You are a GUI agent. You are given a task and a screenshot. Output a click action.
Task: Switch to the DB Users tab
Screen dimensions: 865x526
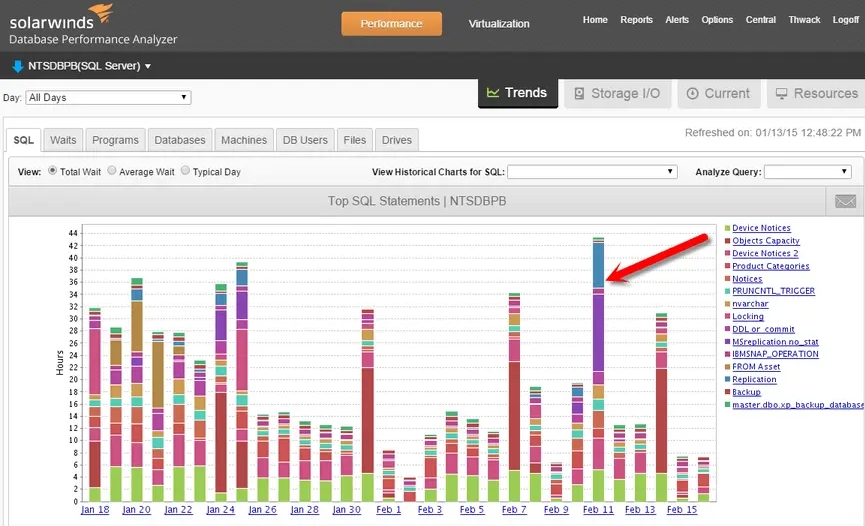305,140
